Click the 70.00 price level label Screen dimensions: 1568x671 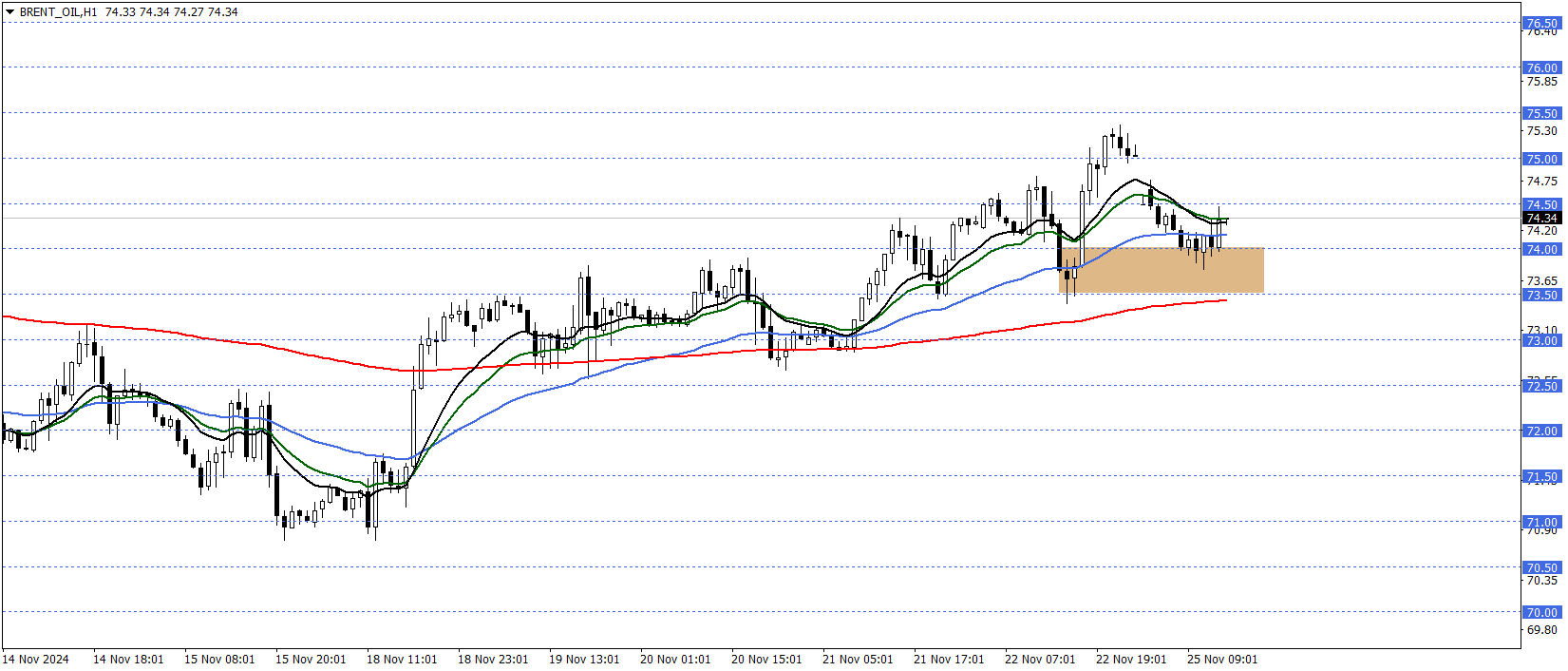1541,612
